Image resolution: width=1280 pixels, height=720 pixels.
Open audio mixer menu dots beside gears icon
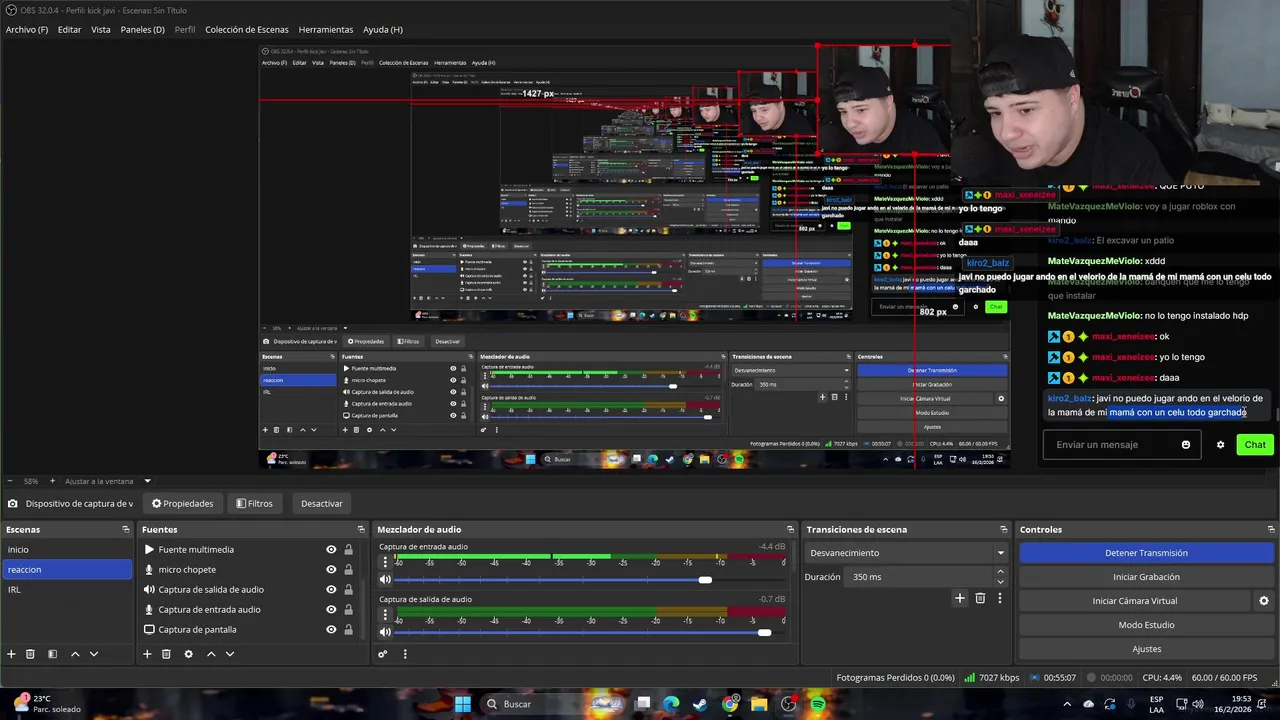405,654
